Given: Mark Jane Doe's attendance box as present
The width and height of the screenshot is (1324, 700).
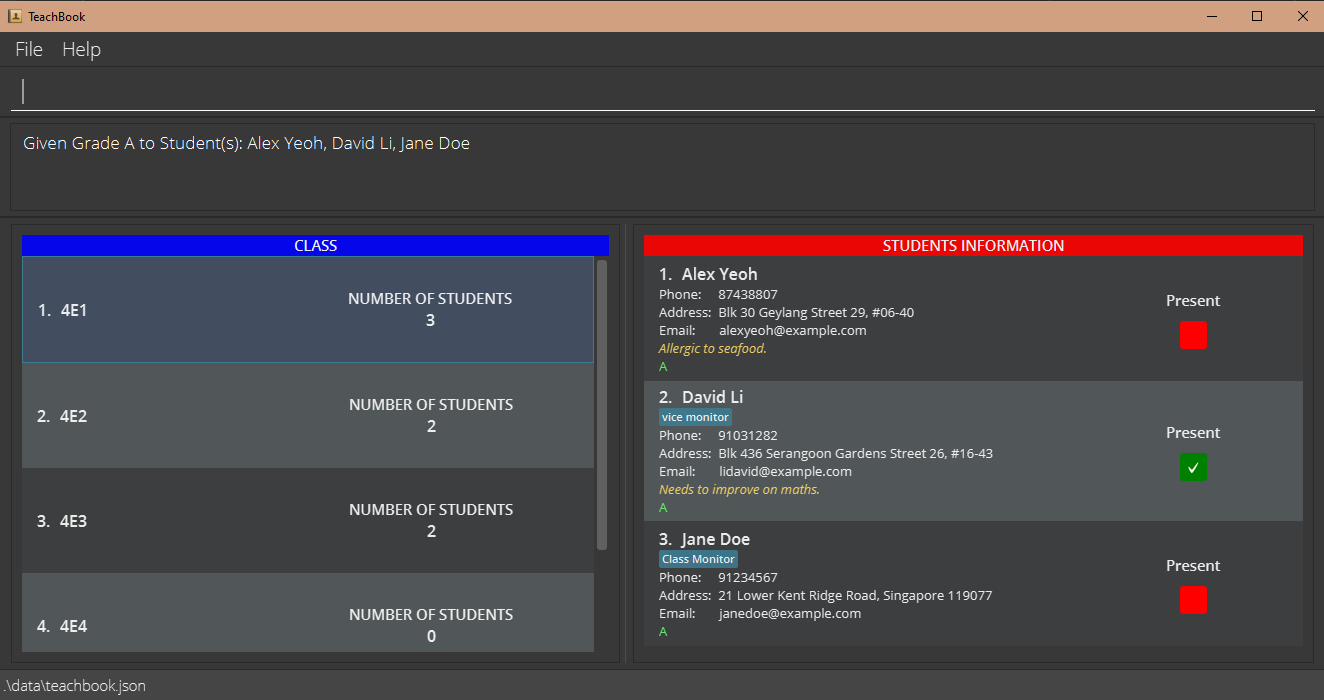Looking at the screenshot, I should [x=1193, y=600].
